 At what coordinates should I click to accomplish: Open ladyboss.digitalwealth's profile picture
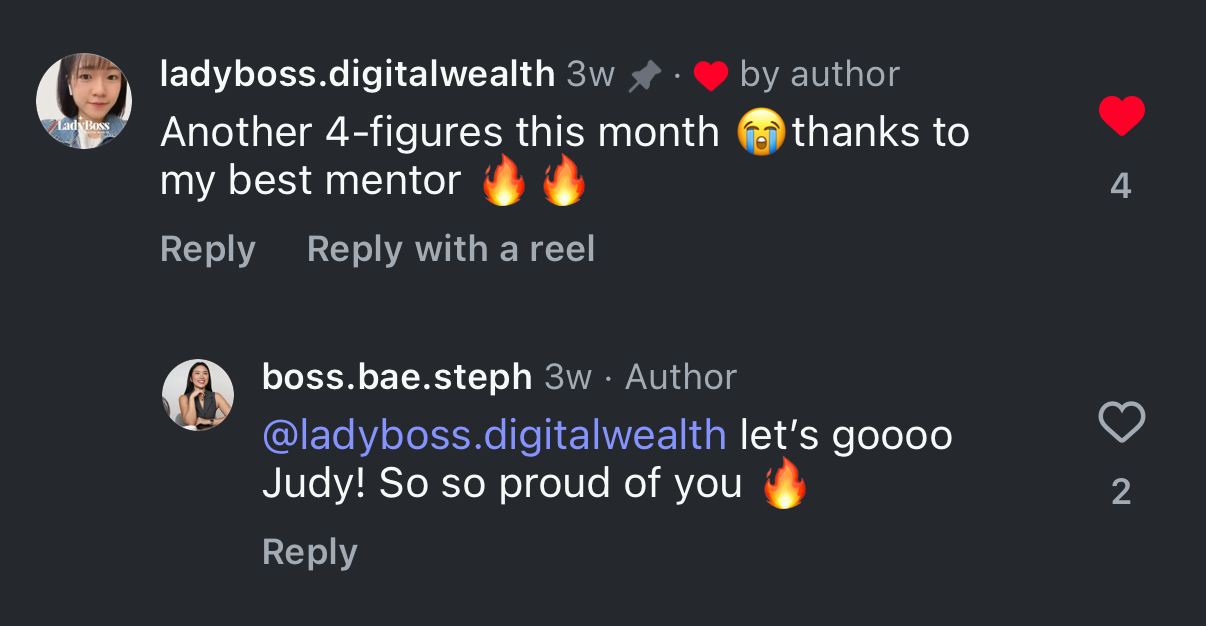pyautogui.click(x=84, y=101)
